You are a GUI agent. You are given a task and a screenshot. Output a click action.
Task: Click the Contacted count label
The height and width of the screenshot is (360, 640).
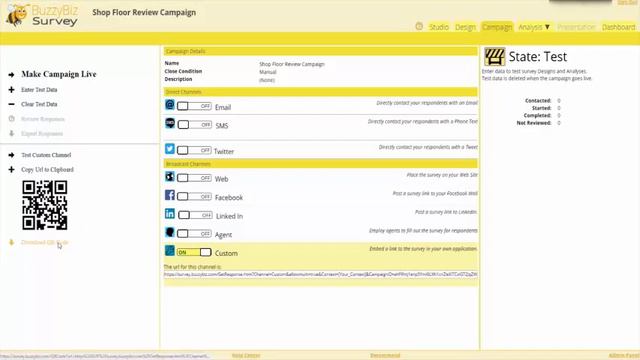point(538,100)
